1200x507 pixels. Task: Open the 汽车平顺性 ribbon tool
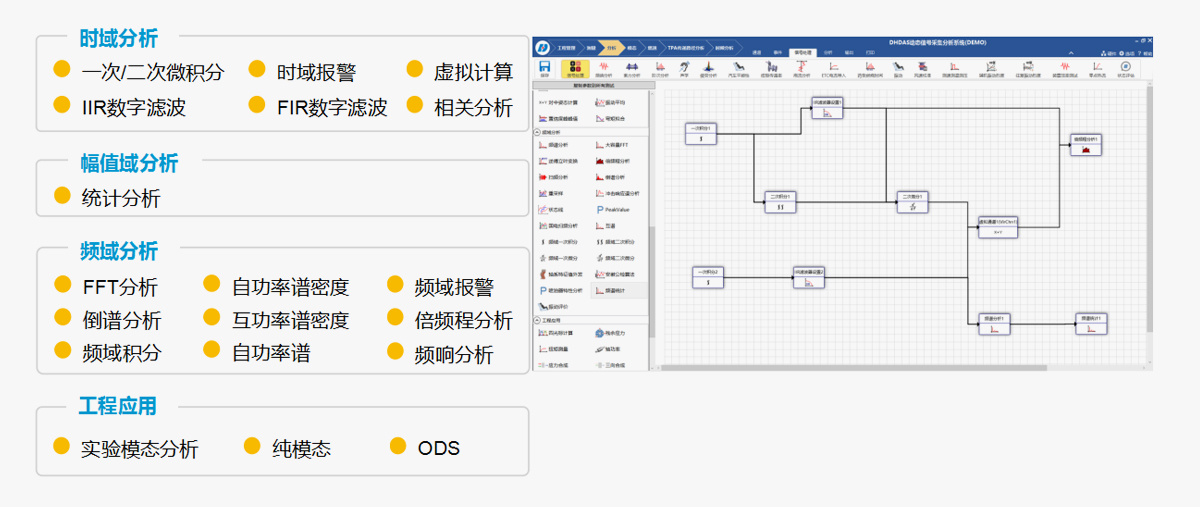coord(738,68)
